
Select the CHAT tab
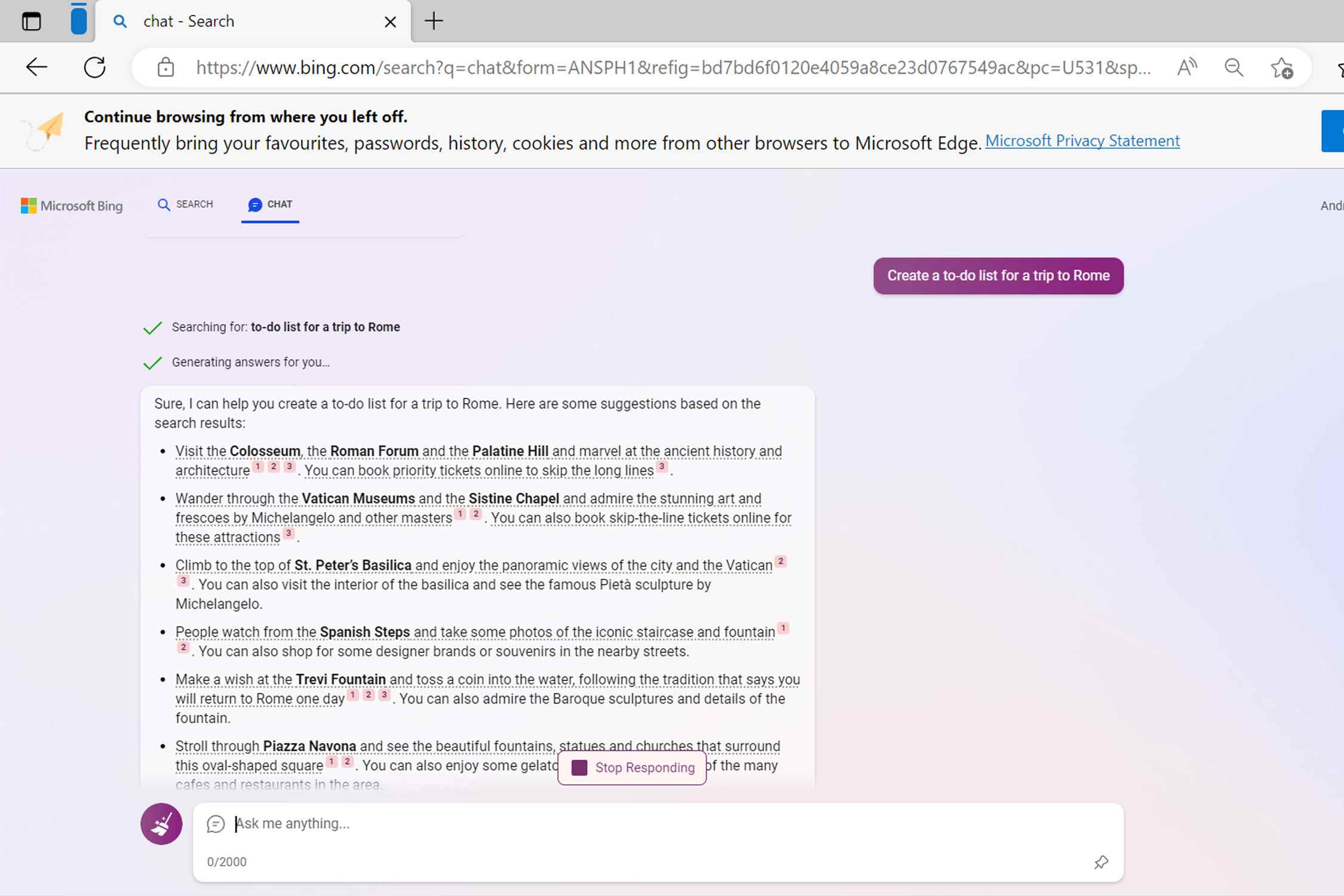pyautogui.click(x=270, y=205)
